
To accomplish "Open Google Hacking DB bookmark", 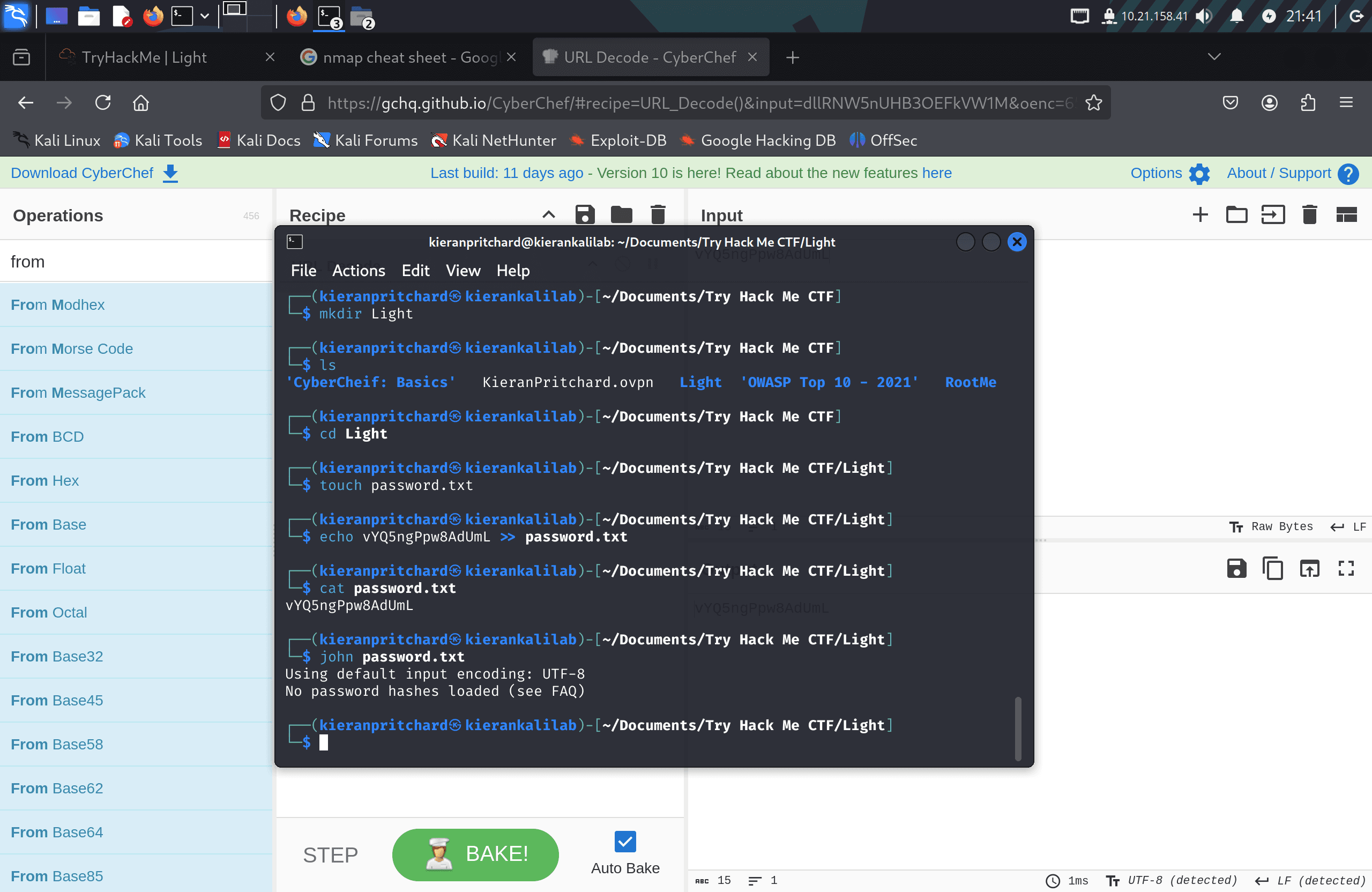I will click(x=757, y=140).
